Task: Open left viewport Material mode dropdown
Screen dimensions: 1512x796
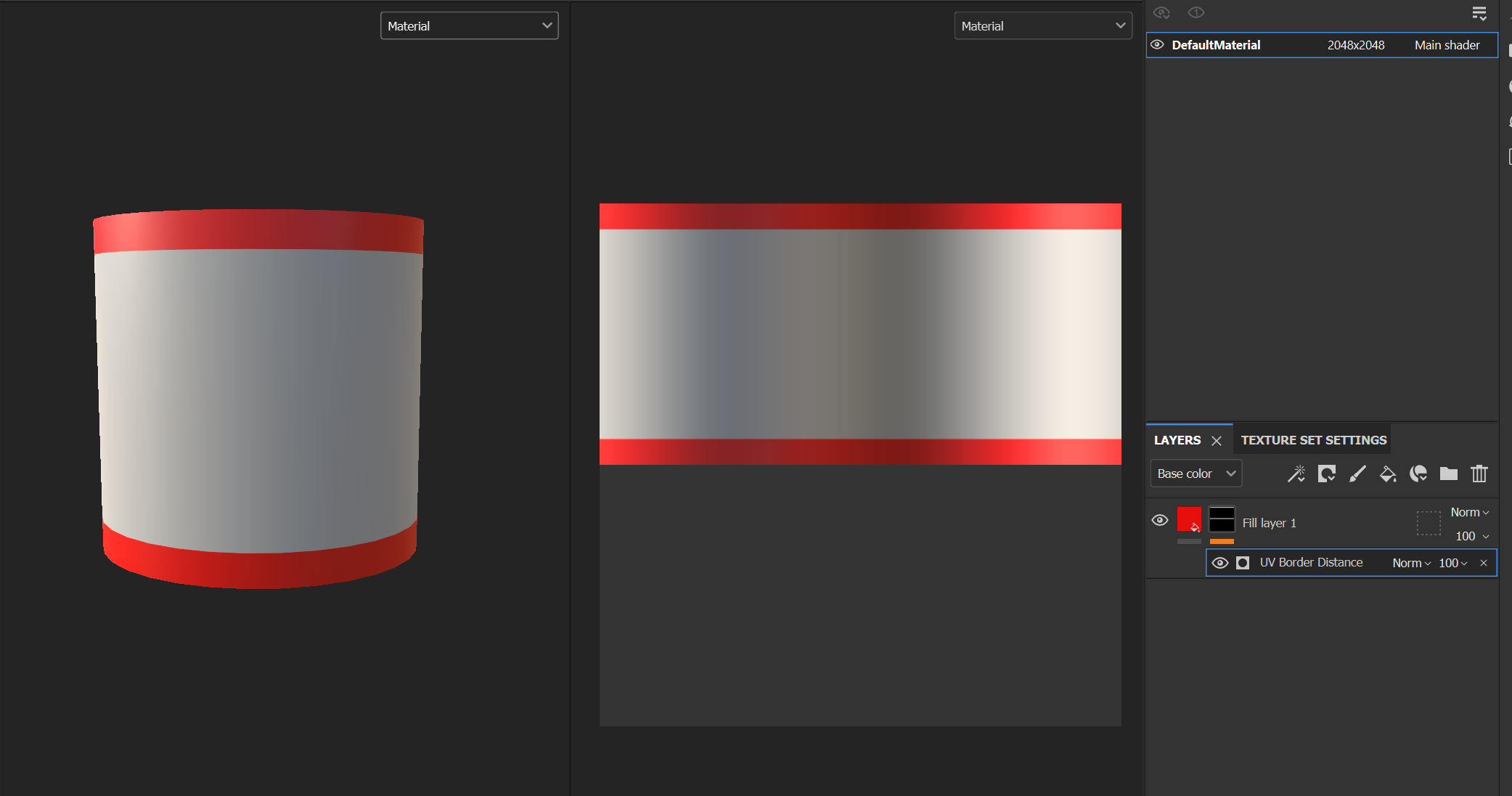Action: tap(469, 26)
